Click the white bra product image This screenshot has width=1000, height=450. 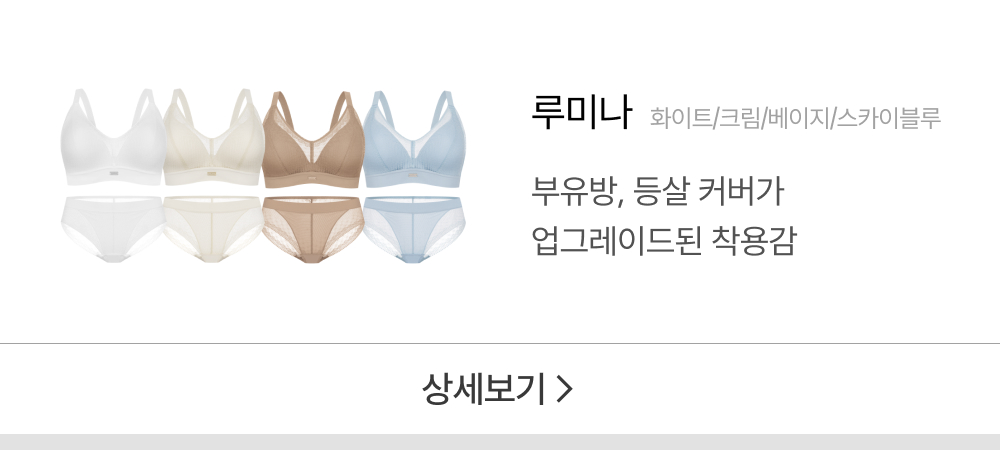pyautogui.click(x=113, y=137)
